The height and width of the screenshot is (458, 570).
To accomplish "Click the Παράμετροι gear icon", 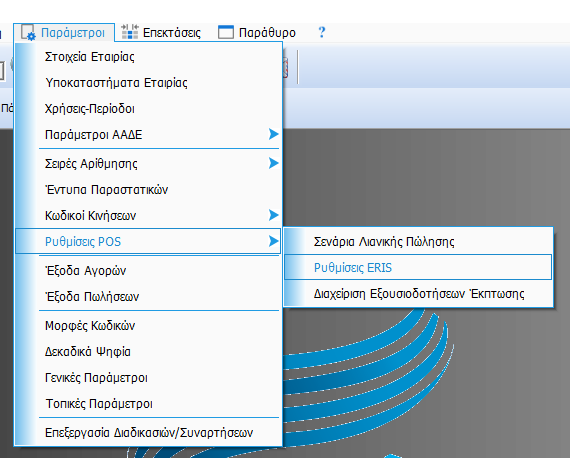I will coord(28,32).
